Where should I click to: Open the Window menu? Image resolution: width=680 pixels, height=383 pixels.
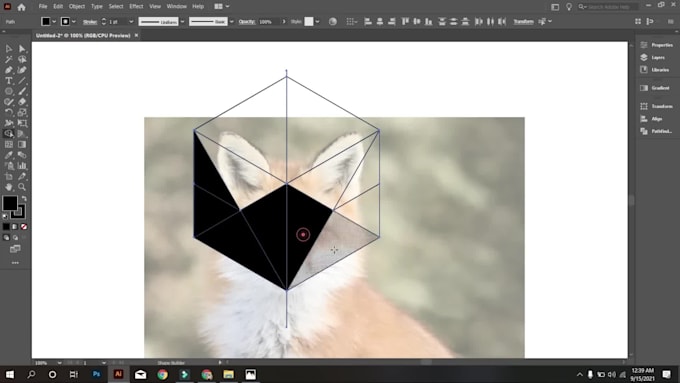point(177,7)
